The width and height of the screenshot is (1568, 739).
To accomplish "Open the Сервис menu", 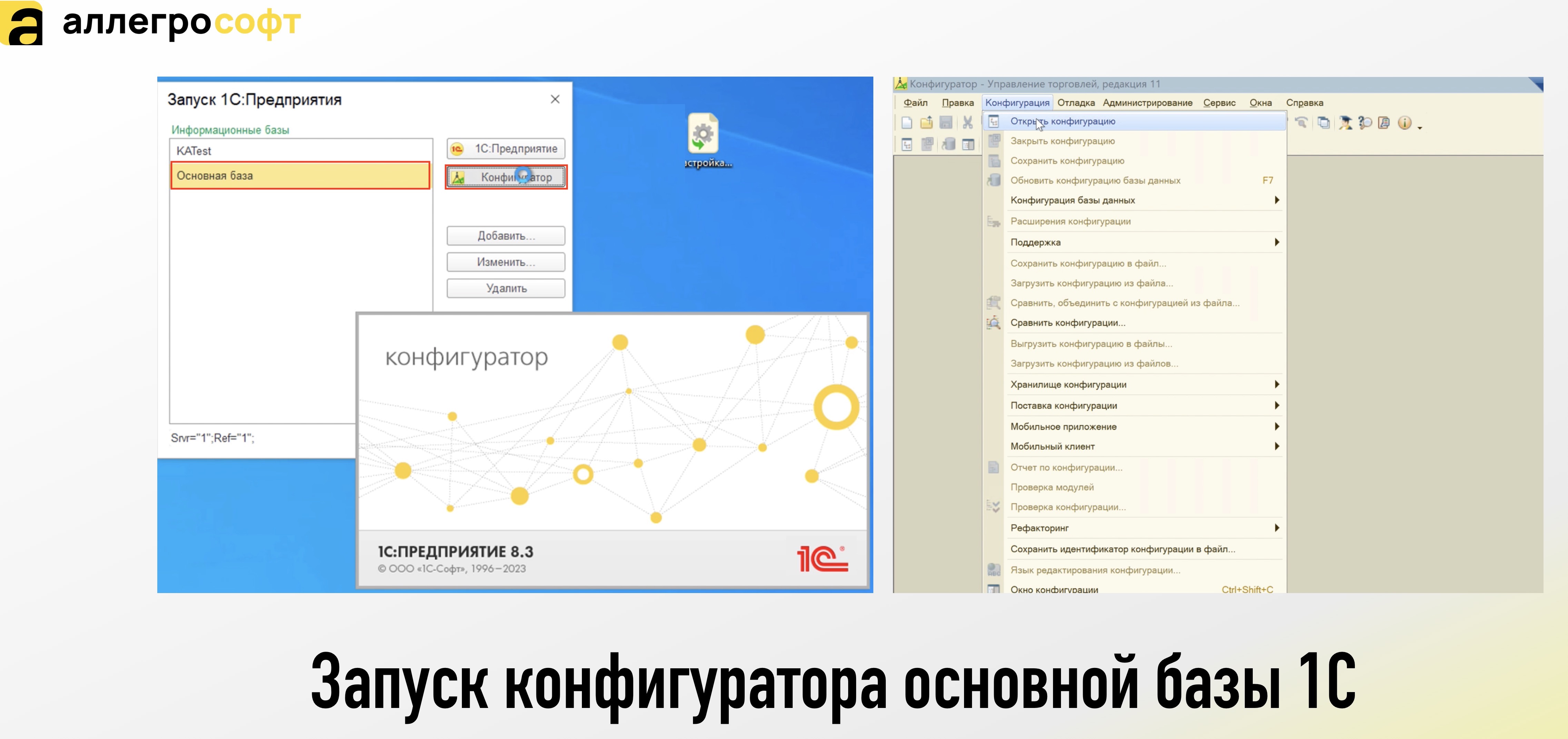I will [x=1219, y=103].
